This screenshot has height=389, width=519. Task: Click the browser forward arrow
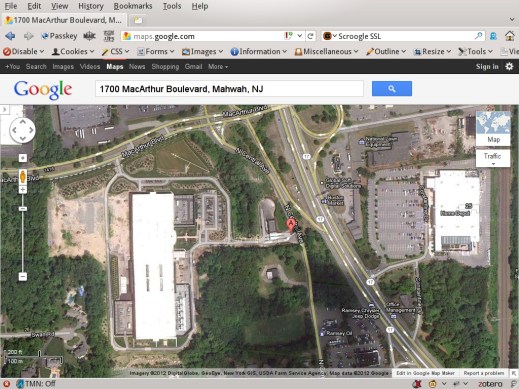click(x=29, y=36)
